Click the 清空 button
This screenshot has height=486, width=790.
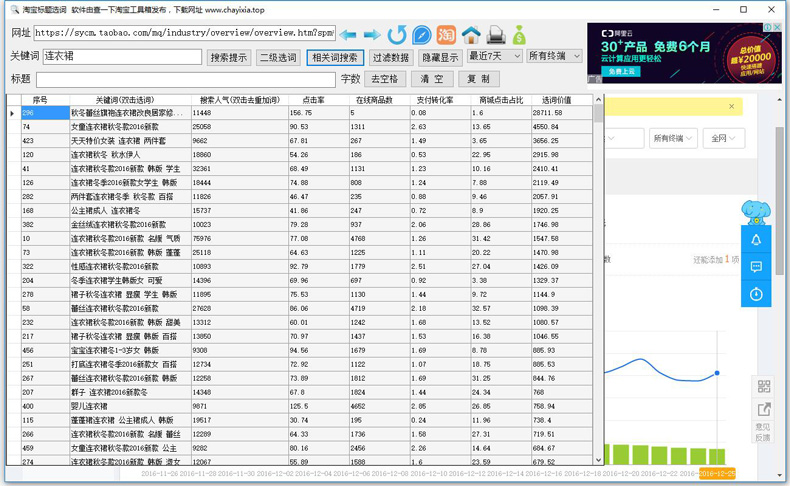432,79
